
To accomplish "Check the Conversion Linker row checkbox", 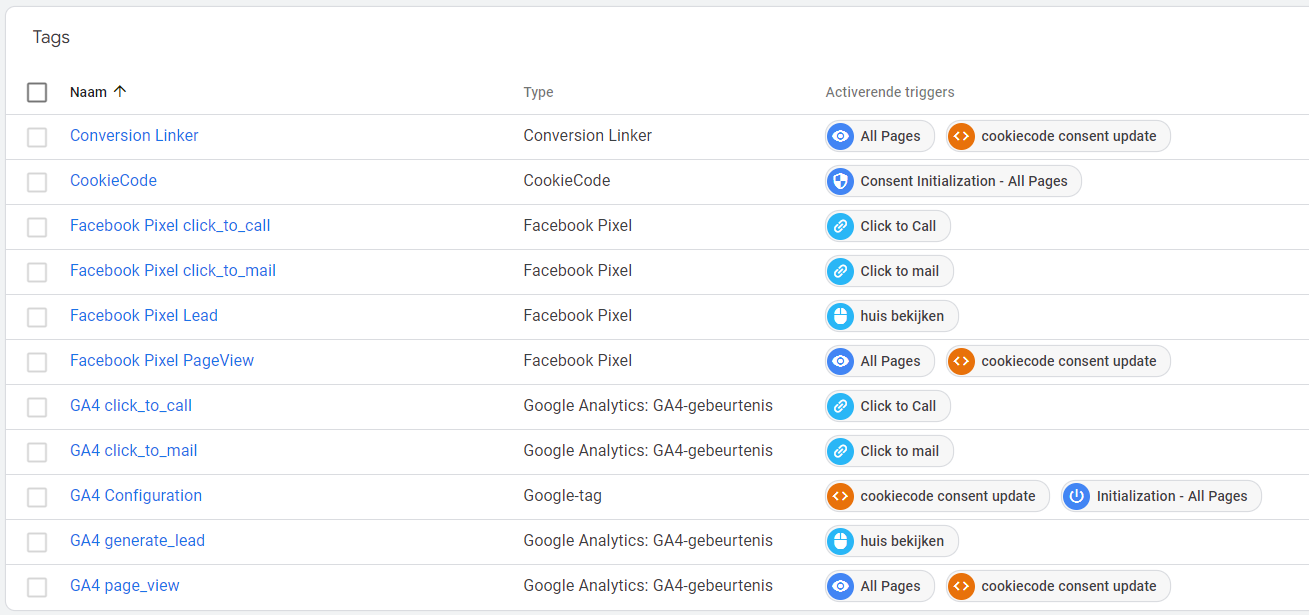I will pyautogui.click(x=37, y=137).
